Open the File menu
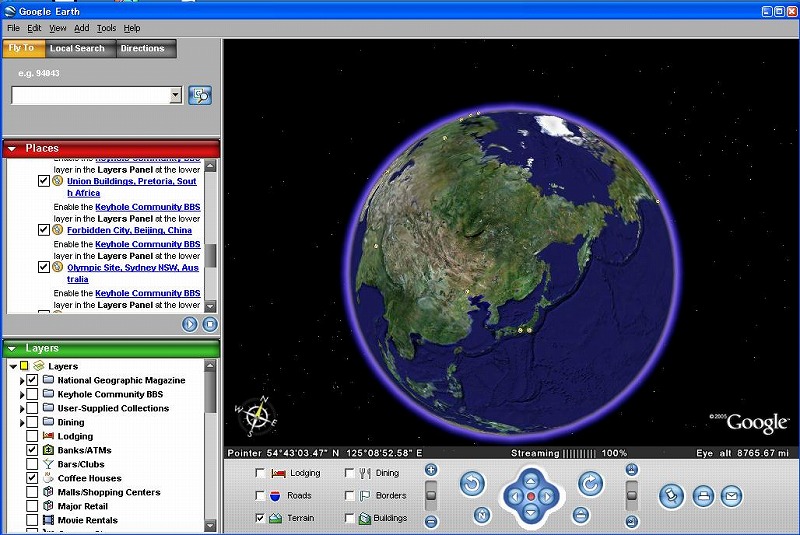The image size is (800, 535). tap(13, 28)
